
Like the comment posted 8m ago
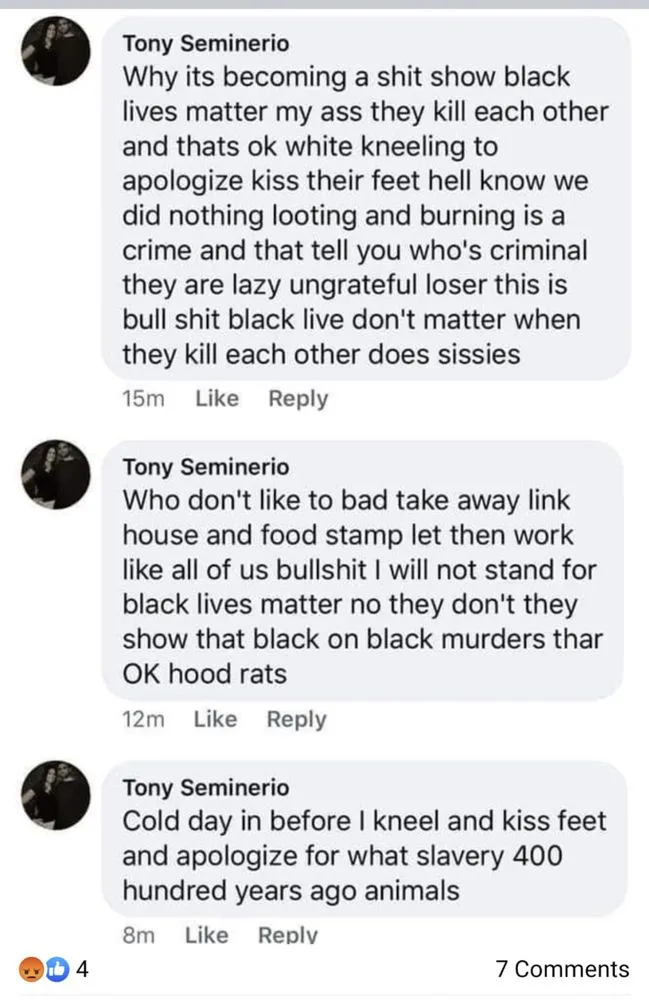pyautogui.click(x=207, y=935)
